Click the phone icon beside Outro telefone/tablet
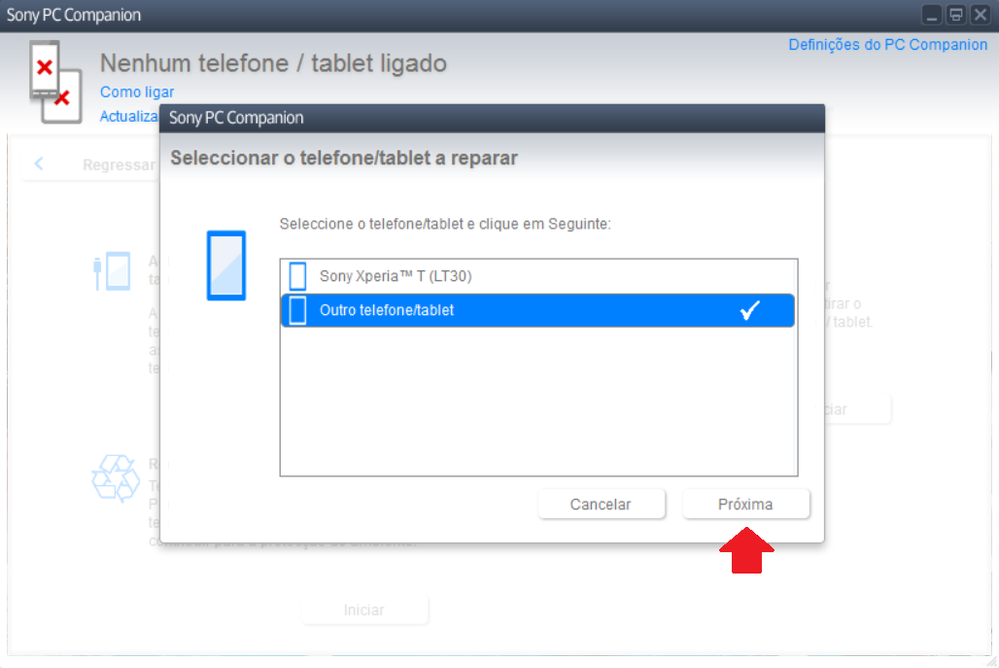Viewport: 999px width, 668px height. 298,310
